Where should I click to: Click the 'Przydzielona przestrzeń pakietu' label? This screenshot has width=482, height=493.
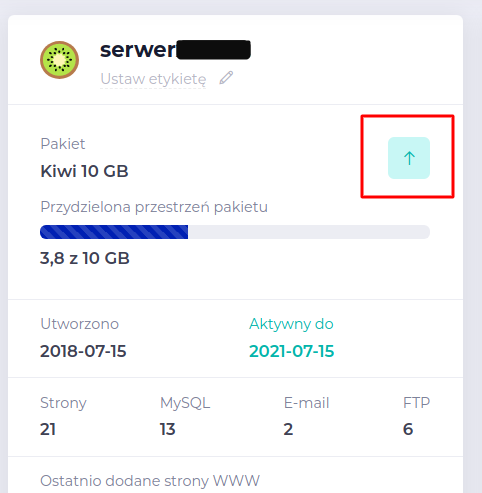click(x=154, y=207)
